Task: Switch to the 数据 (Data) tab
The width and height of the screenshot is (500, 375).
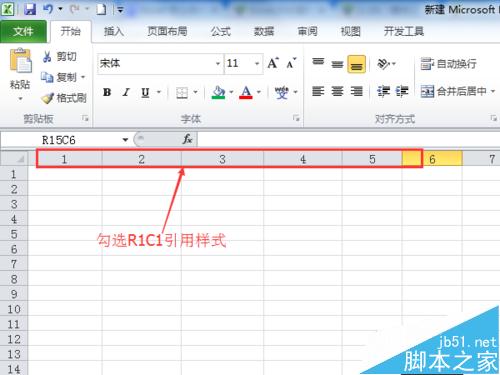Action: click(x=264, y=31)
